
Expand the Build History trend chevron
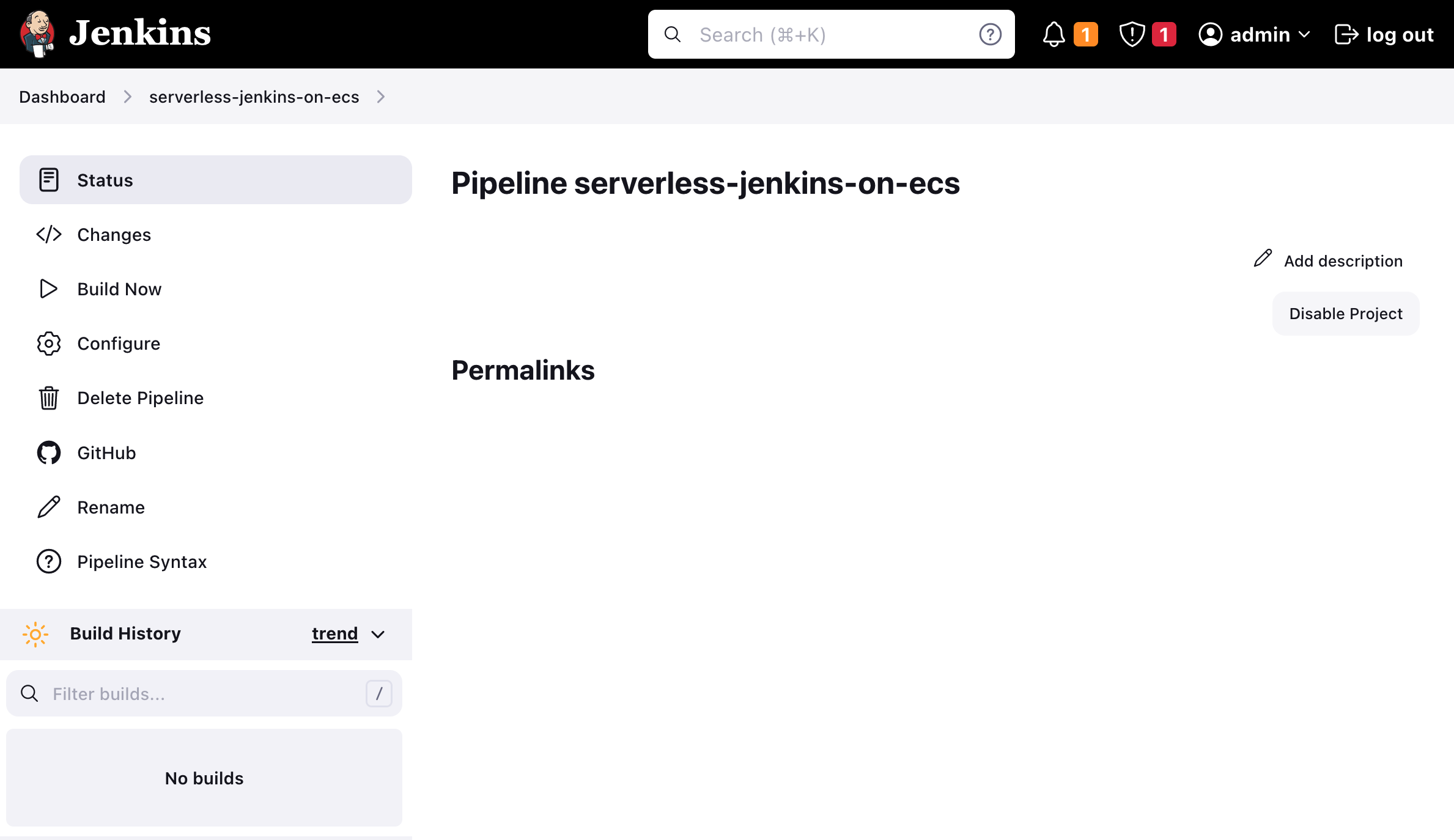point(378,635)
